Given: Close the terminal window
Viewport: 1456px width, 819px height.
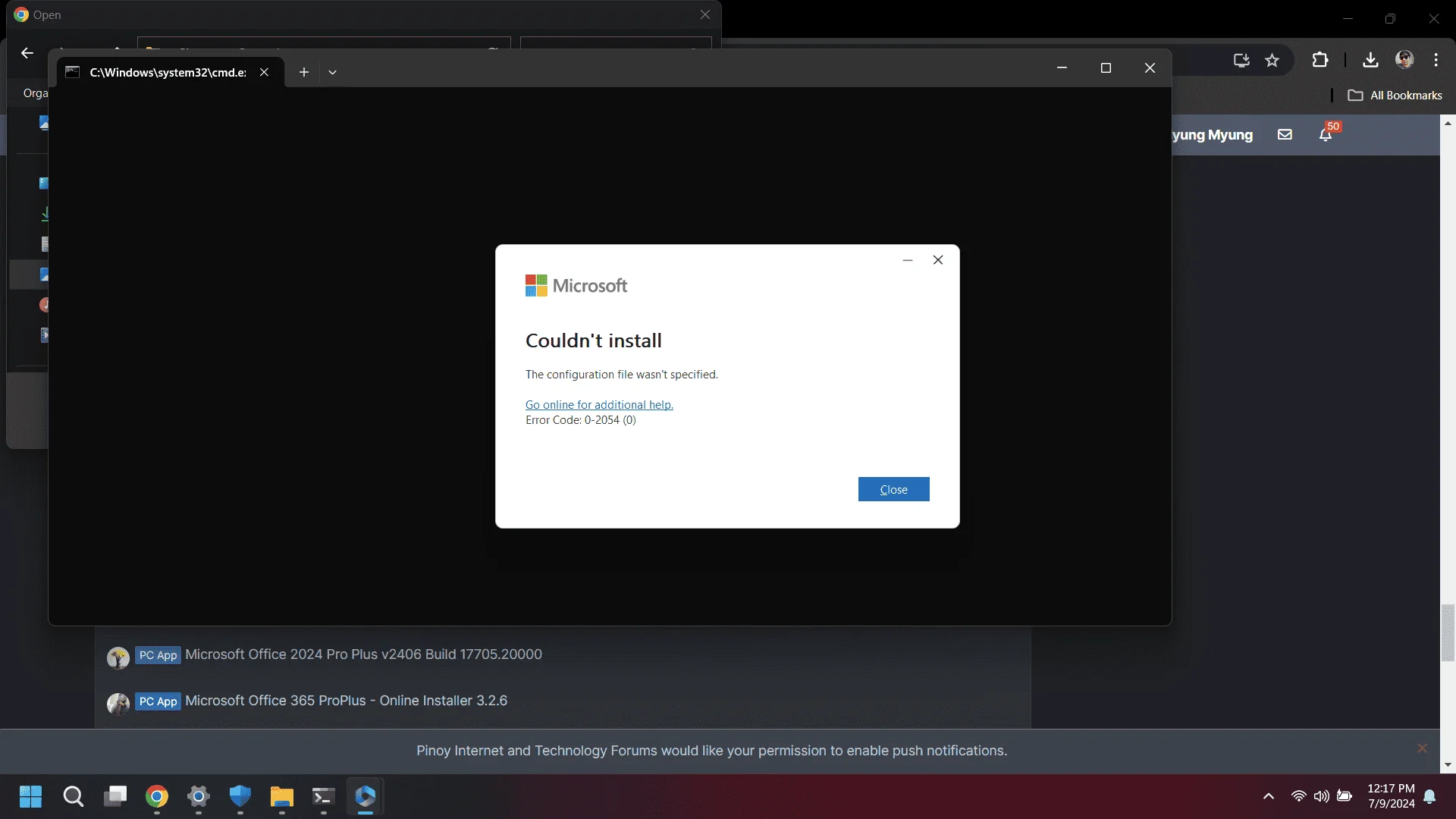Looking at the screenshot, I should click(x=1150, y=68).
